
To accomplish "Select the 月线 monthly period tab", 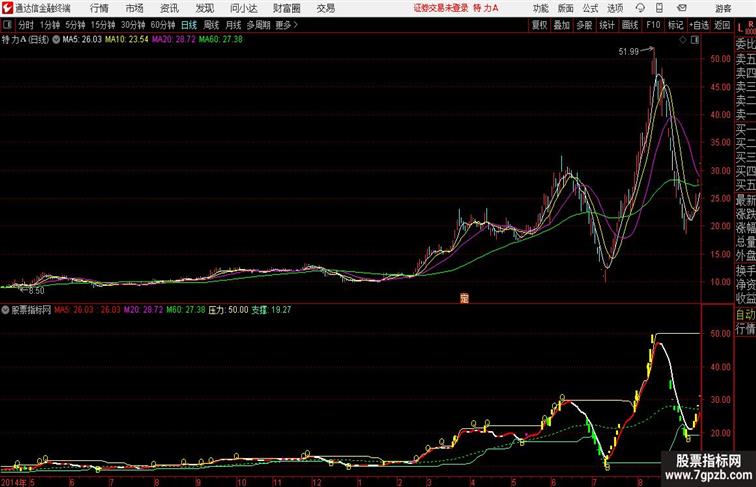I will pos(233,25).
